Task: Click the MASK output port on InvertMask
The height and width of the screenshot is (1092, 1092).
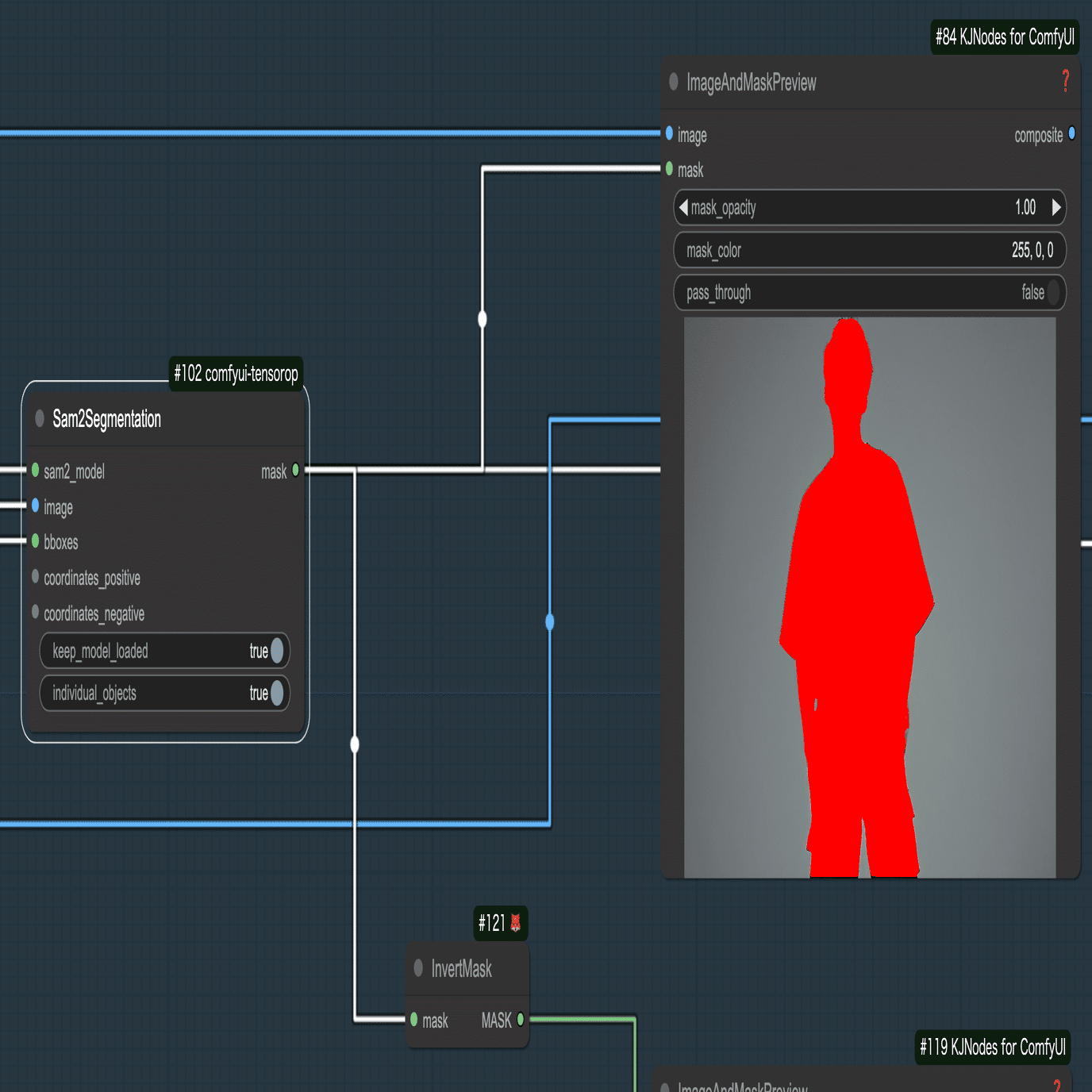Action: [521, 1019]
